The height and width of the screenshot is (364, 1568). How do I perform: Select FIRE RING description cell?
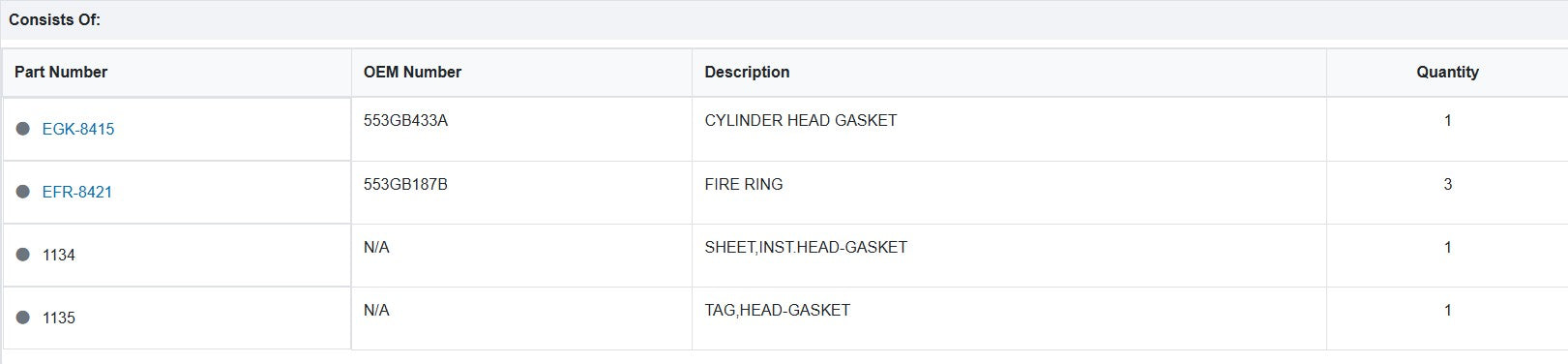[x=1009, y=193]
